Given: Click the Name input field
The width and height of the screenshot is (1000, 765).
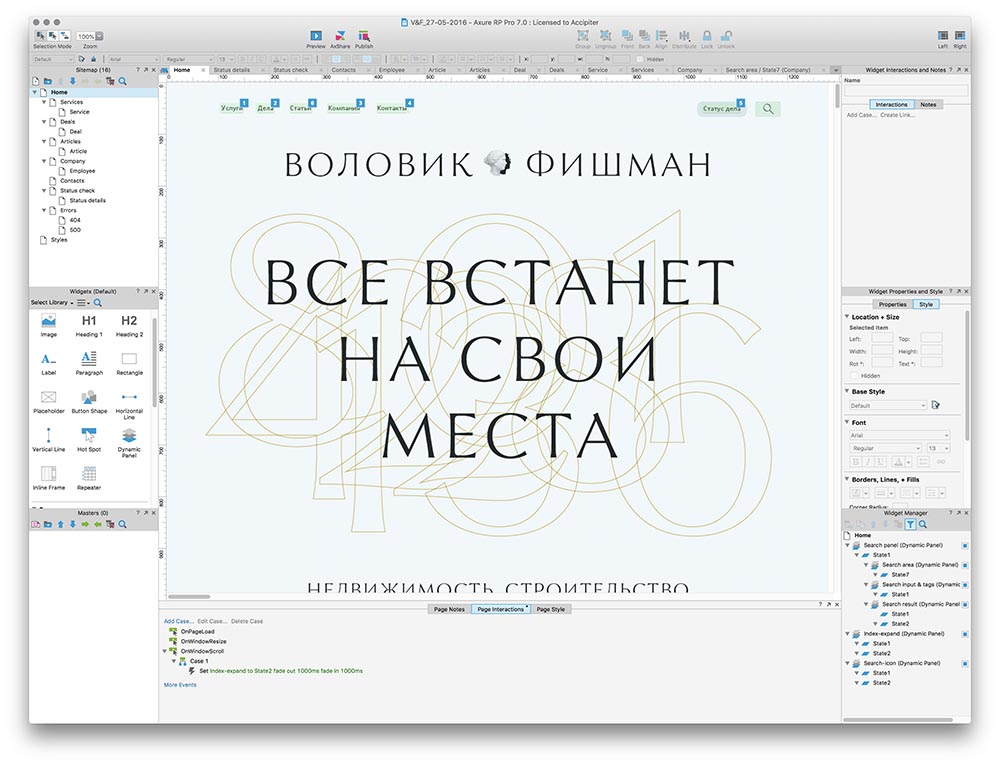Looking at the screenshot, I should coord(905,90).
